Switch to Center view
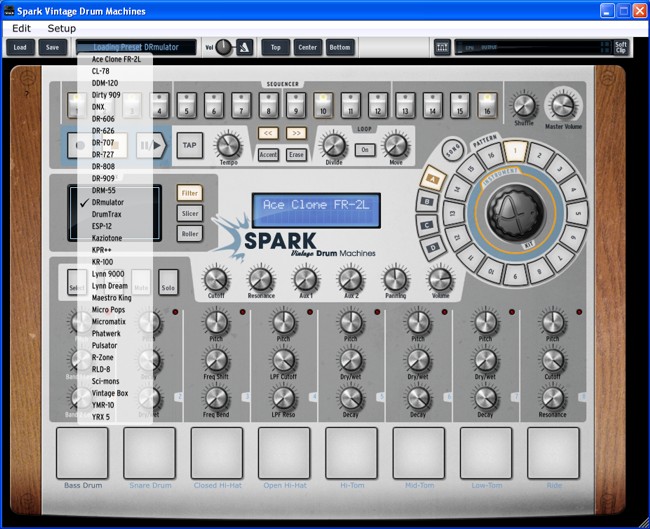Screen dimensions: 650x529 tap(308, 47)
